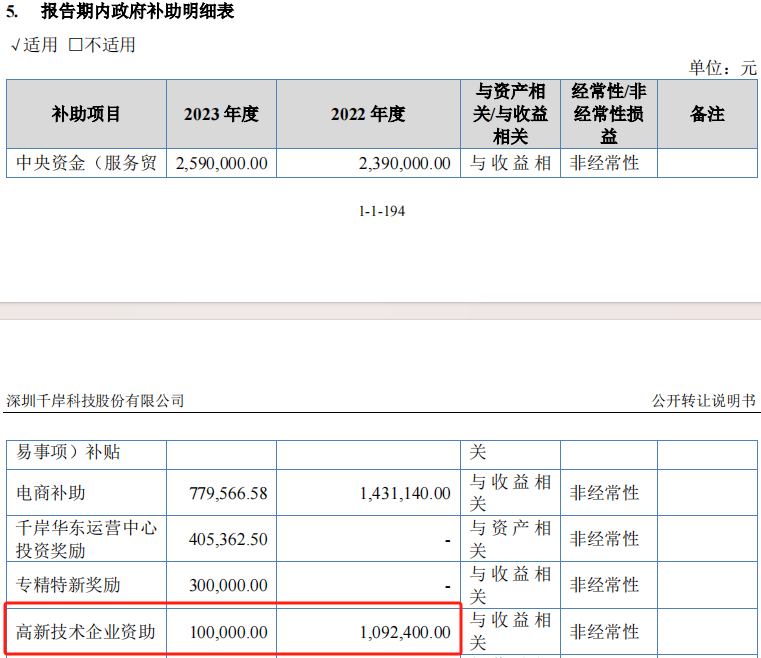The width and height of the screenshot is (761, 658).
Task: Click the 补助项目 column header
Action: 86,115
